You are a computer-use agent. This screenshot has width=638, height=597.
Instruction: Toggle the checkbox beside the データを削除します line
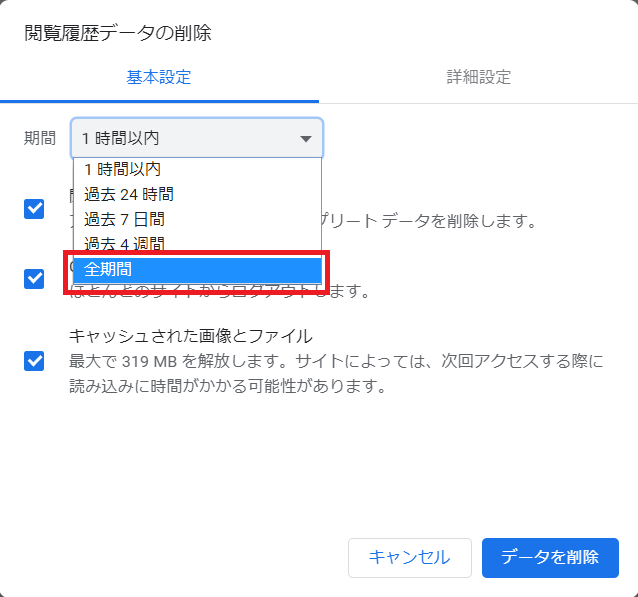pyautogui.click(x=35, y=209)
